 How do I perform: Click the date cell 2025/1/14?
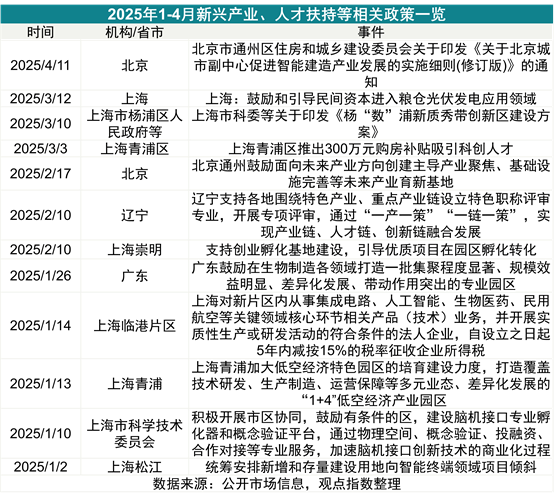pyautogui.click(x=40, y=325)
